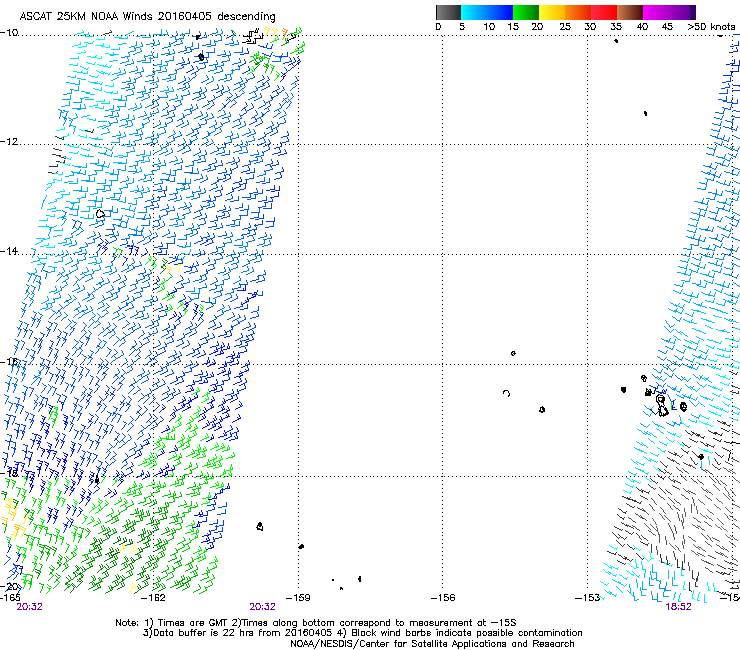The image size is (740, 650).
Task: Click the magenta 40–45 knot legend segment
Action: coord(656,12)
